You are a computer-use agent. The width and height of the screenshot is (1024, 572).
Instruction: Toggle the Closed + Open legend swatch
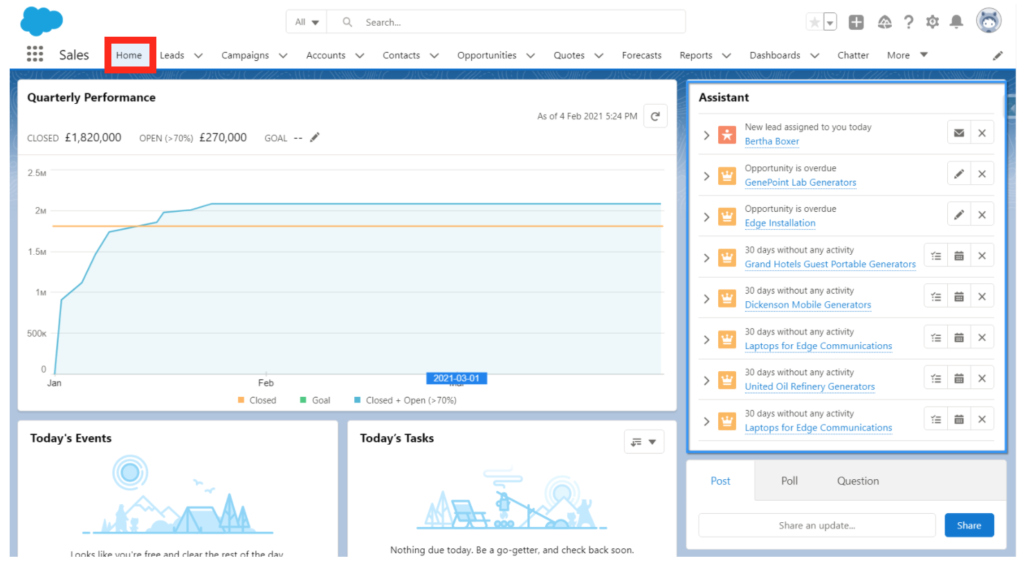[x=357, y=400]
